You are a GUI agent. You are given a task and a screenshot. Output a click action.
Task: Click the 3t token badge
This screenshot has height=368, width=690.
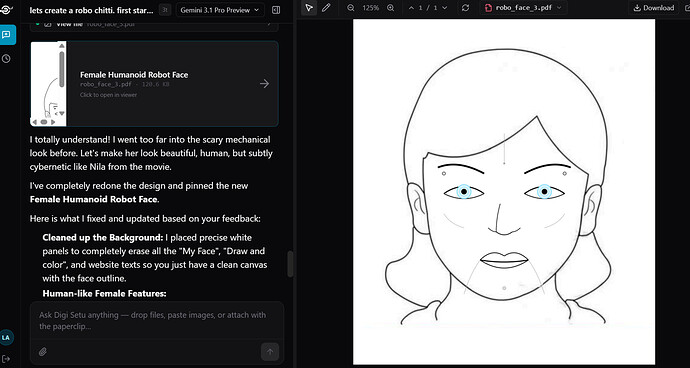click(165, 10)
